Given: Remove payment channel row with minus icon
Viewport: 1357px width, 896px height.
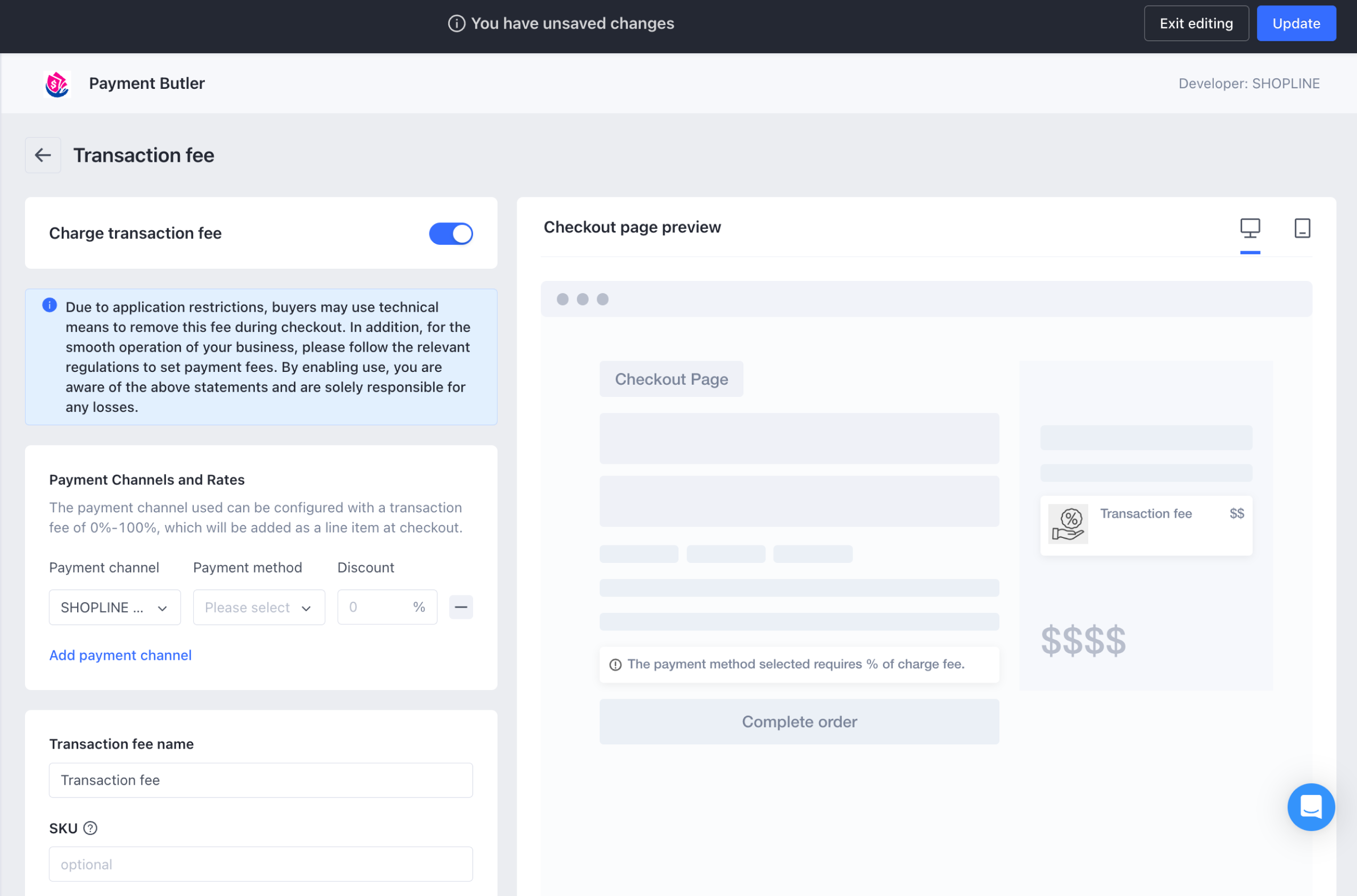Looking at the screenshot, I should (x=460, y=607).
